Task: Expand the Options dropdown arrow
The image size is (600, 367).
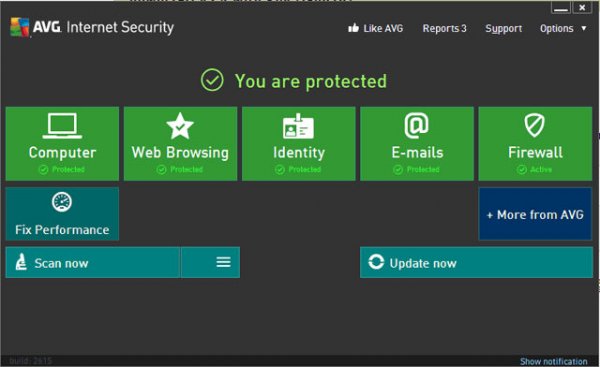Action: coord(584,28)
